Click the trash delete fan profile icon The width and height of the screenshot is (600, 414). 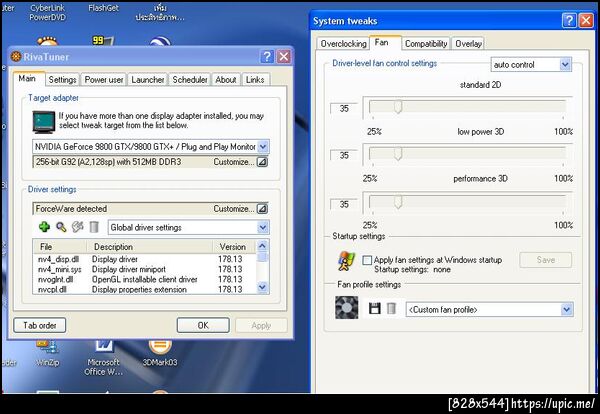tap(391, 308)
